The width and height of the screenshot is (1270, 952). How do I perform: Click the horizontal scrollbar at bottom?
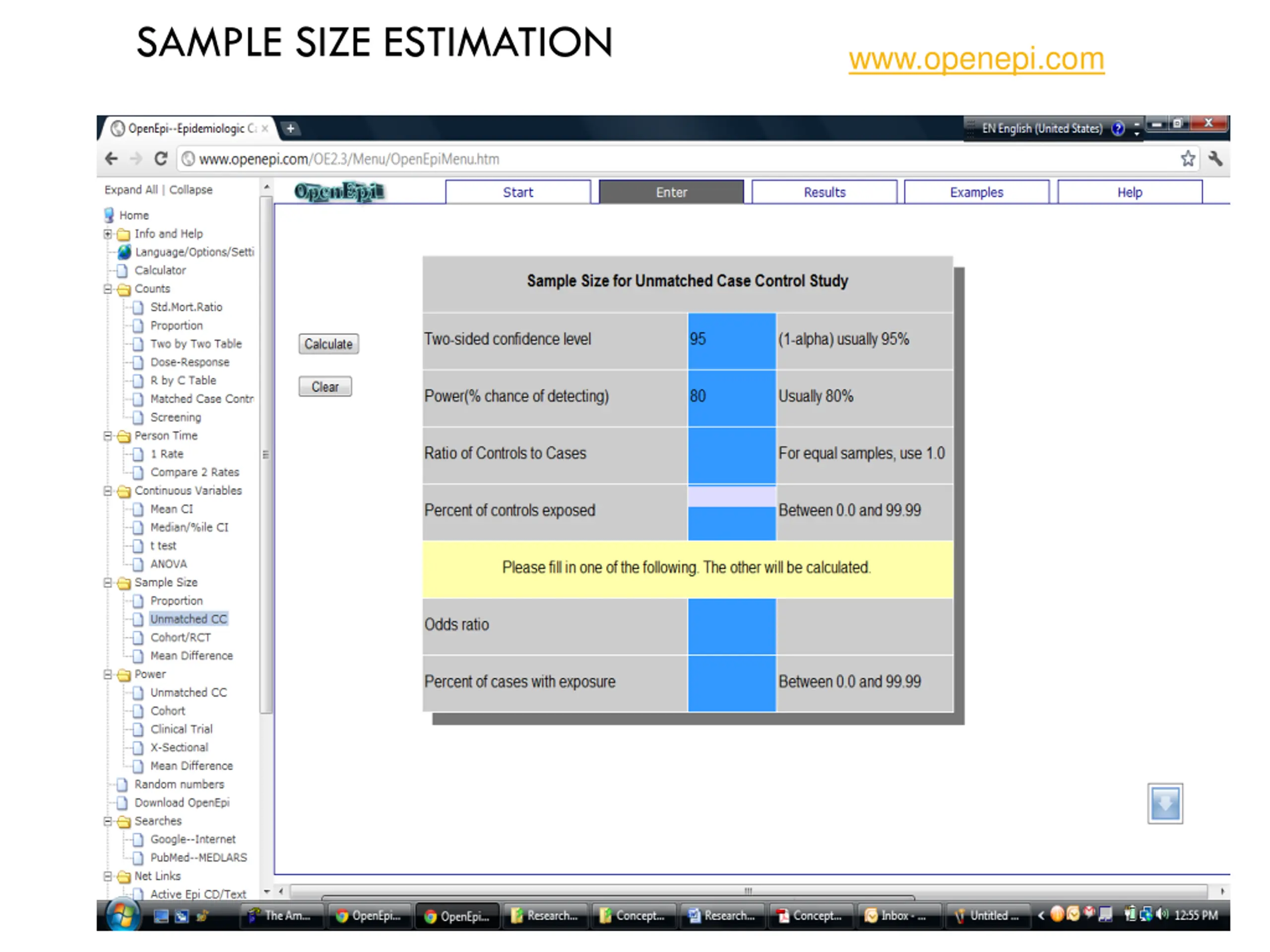tap(748, 891)
